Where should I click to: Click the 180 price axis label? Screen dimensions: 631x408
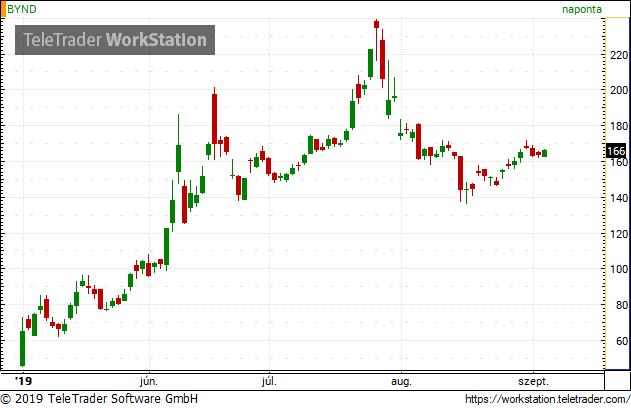(619, 126)
